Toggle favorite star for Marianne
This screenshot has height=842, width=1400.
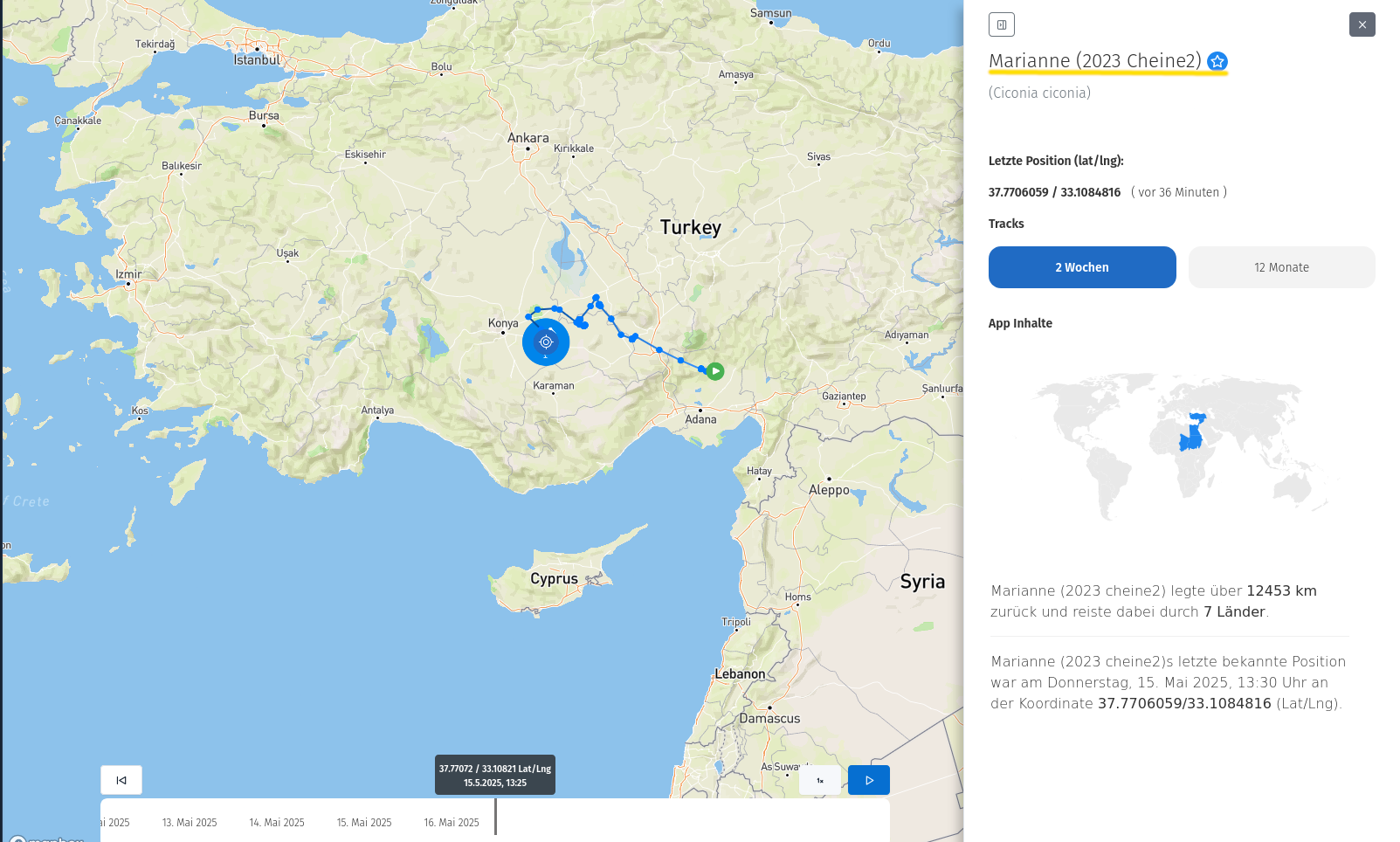click(1217, 61)
